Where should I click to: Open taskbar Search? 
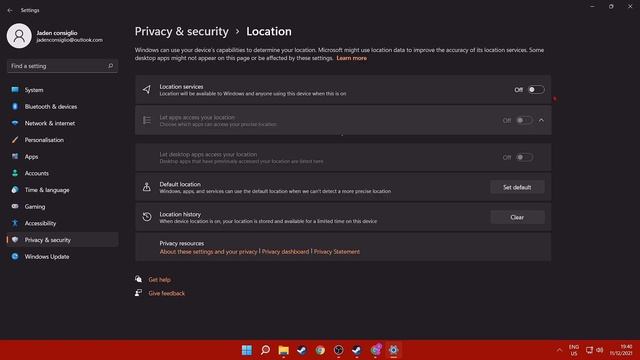(x=265, y=350)
